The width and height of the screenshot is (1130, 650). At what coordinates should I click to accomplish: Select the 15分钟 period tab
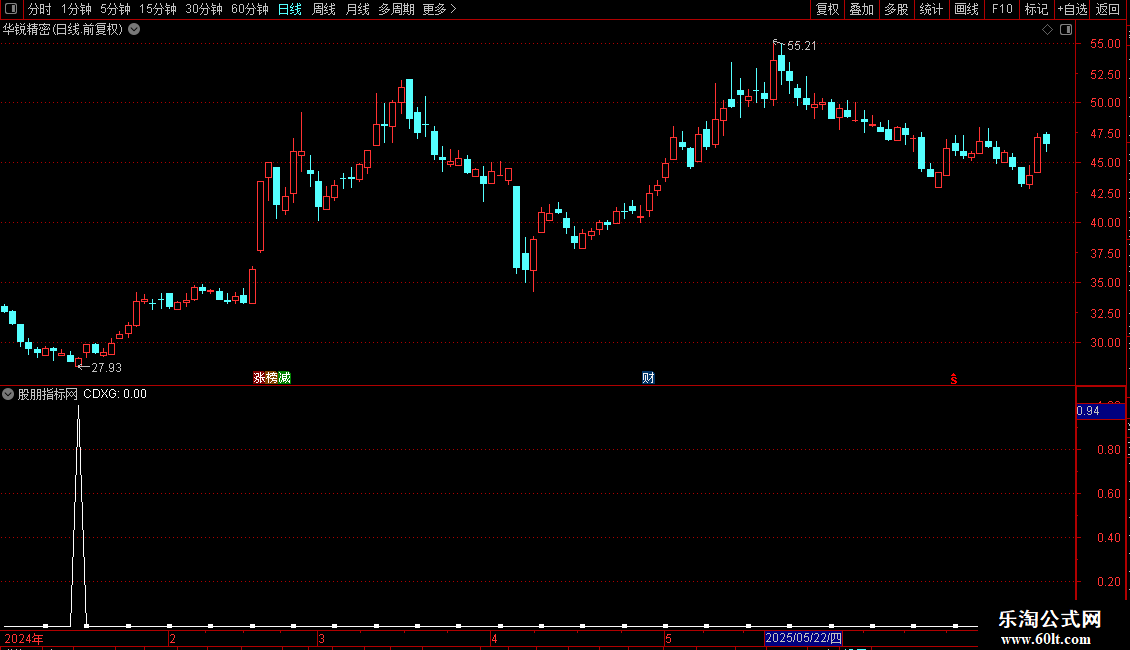click(158, 9)
